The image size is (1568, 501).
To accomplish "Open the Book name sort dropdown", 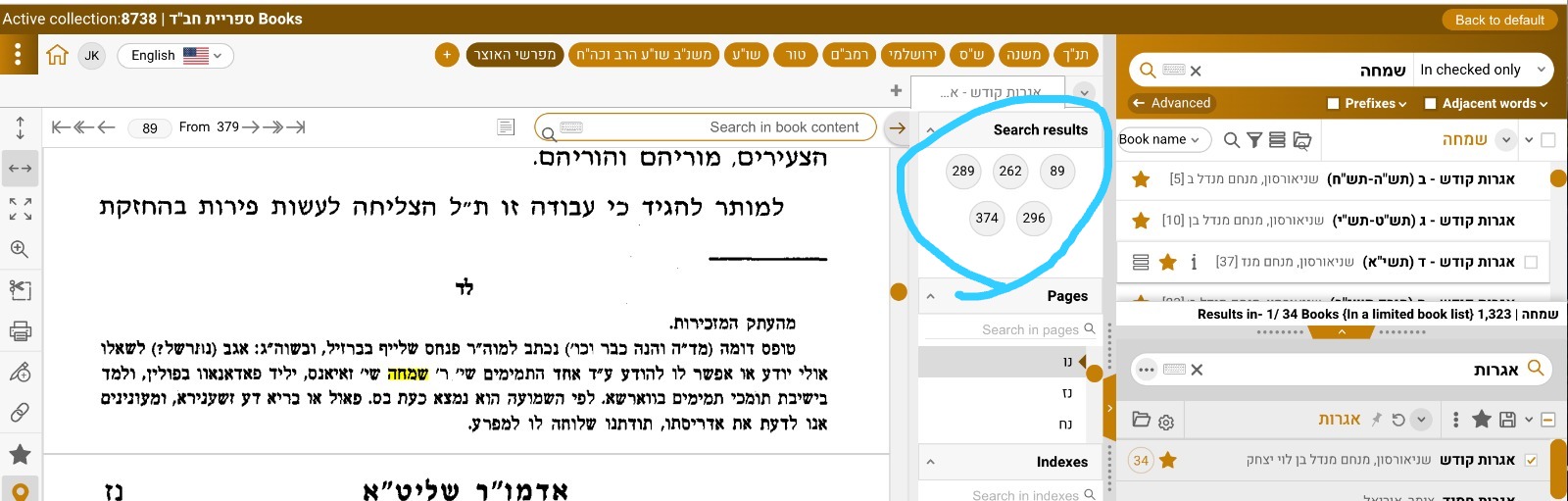I will pos(1163,140).
